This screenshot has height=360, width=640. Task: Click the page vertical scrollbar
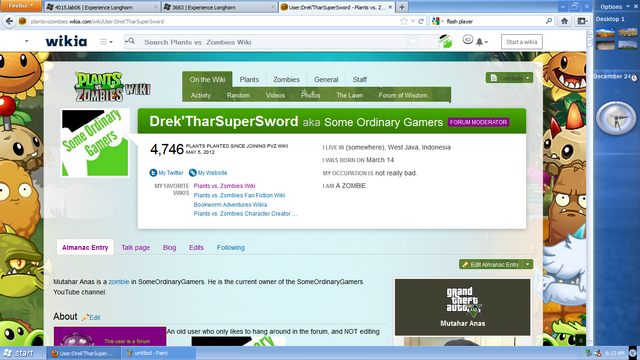589,188
